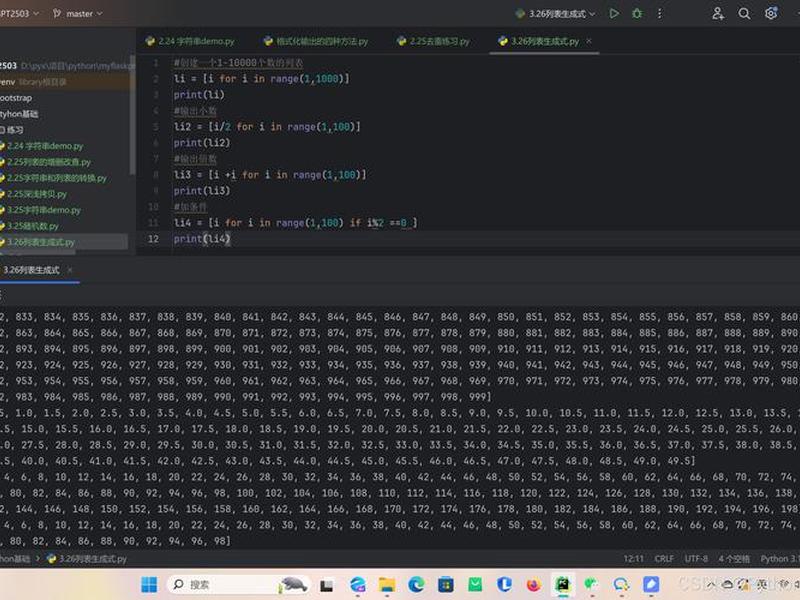The height and width of the screenshot is (600, 800).
Task: Open 2.25 拷贝.py file in project tree
Action: tap(37, 194)
